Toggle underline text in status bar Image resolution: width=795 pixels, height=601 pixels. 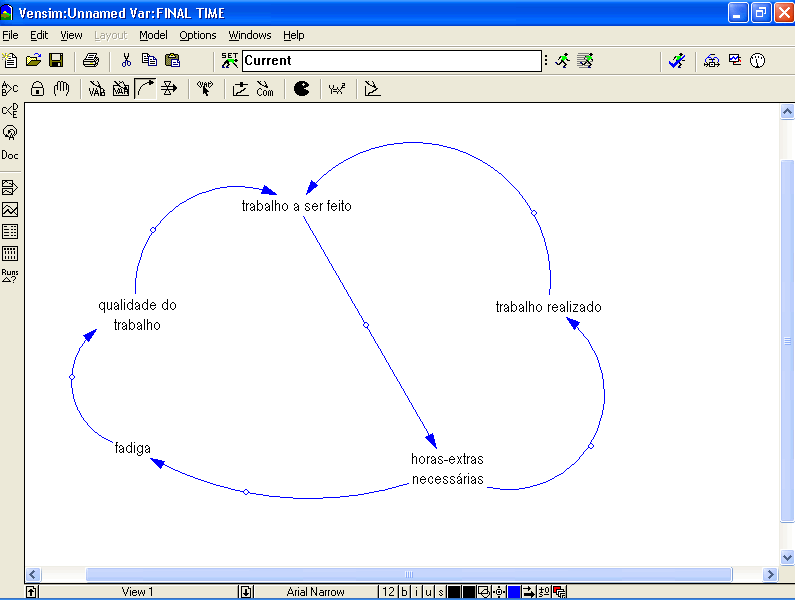(x=428, y=592)
